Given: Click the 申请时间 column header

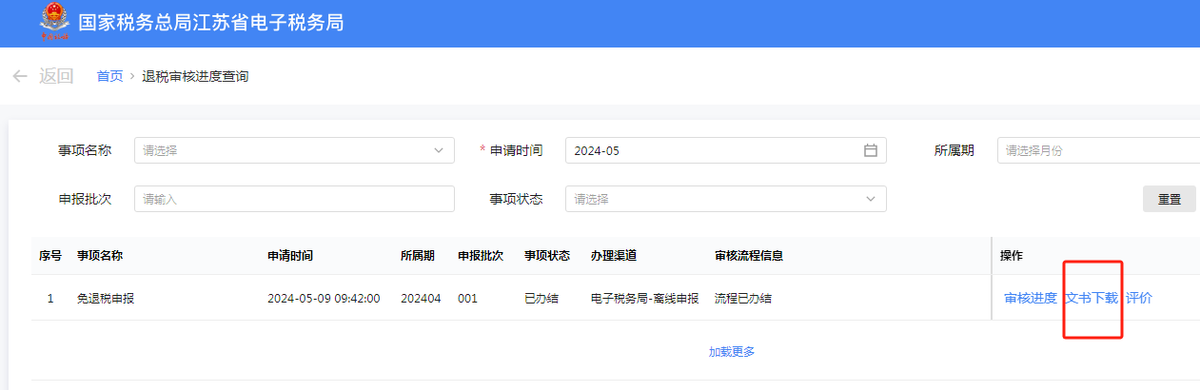Looking at the screenshot, I should click(290, 256).
